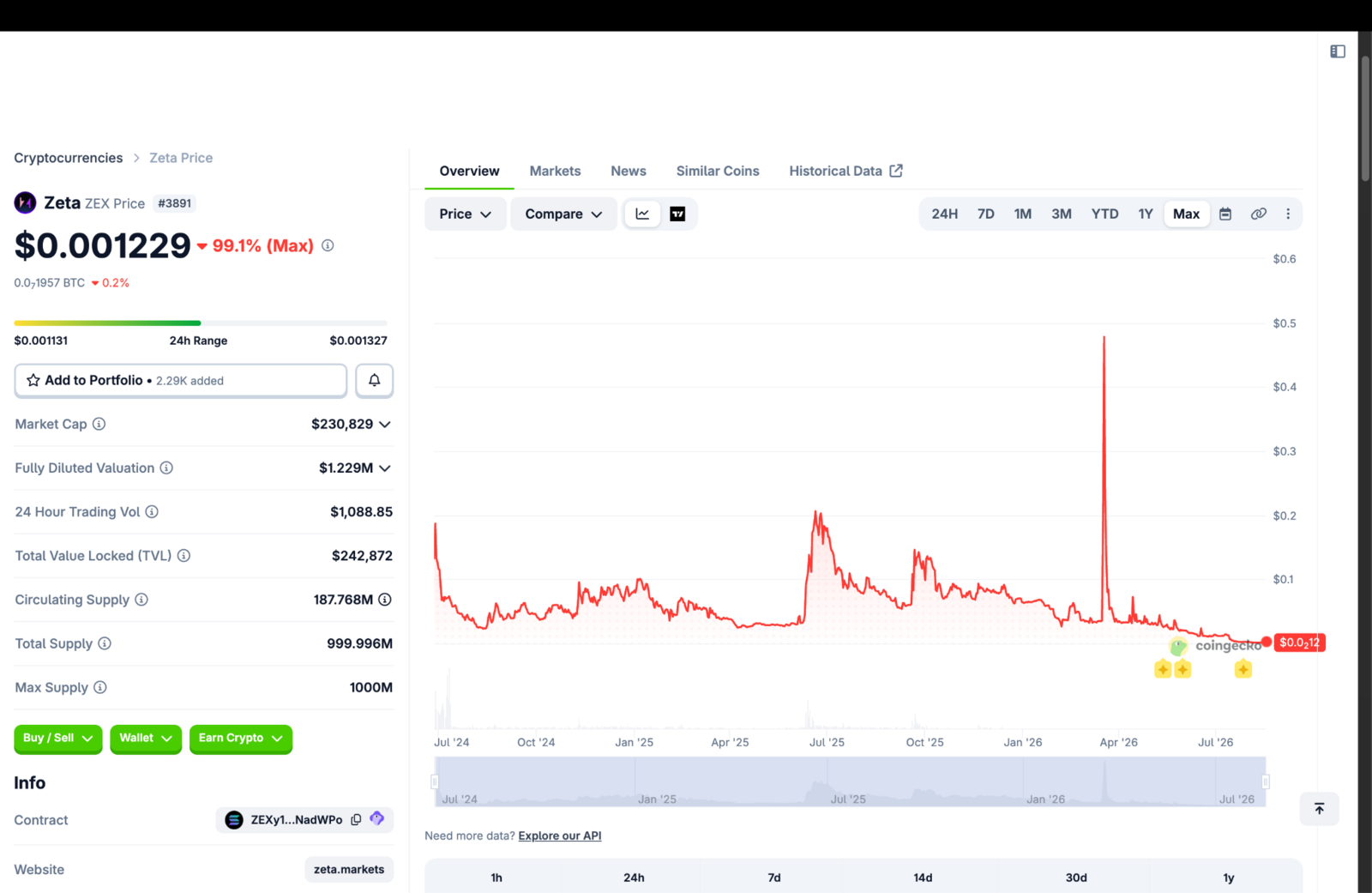Click the $242,872 TVL value
The width and height of the screenshot is (1372, 893).
click(x=362, y=556)
